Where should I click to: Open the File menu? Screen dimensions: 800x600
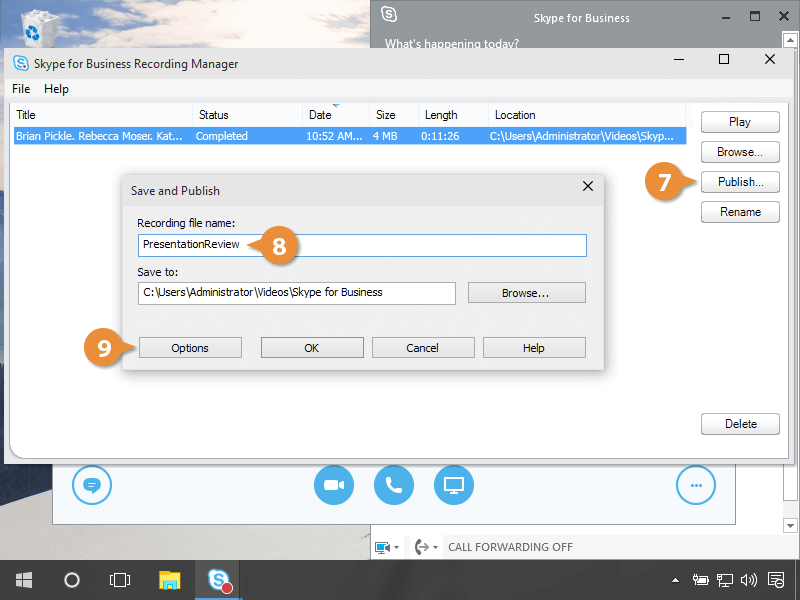[21, 89]
